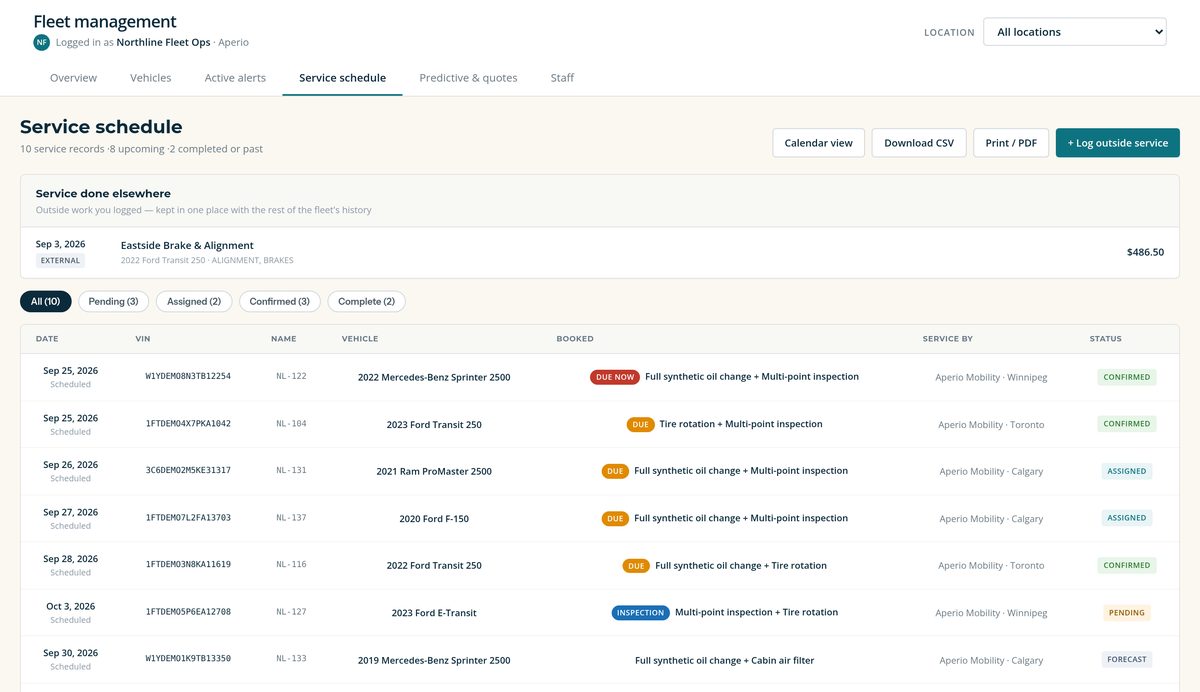
Task: Select 2021 Ram ProMaster 2500 vehicle
Action: click(x=434, y=471)
